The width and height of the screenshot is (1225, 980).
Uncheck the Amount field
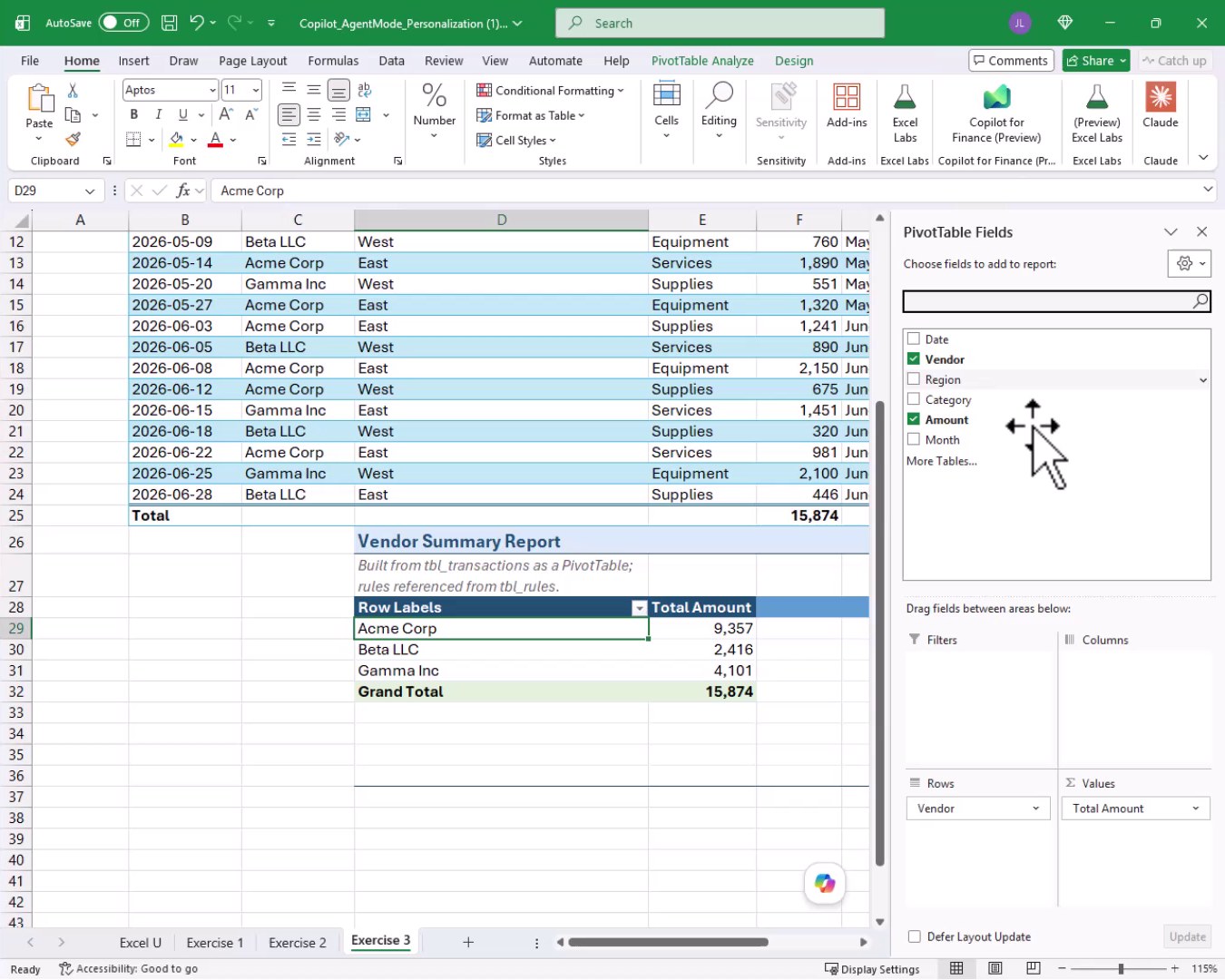coord(914,419)
